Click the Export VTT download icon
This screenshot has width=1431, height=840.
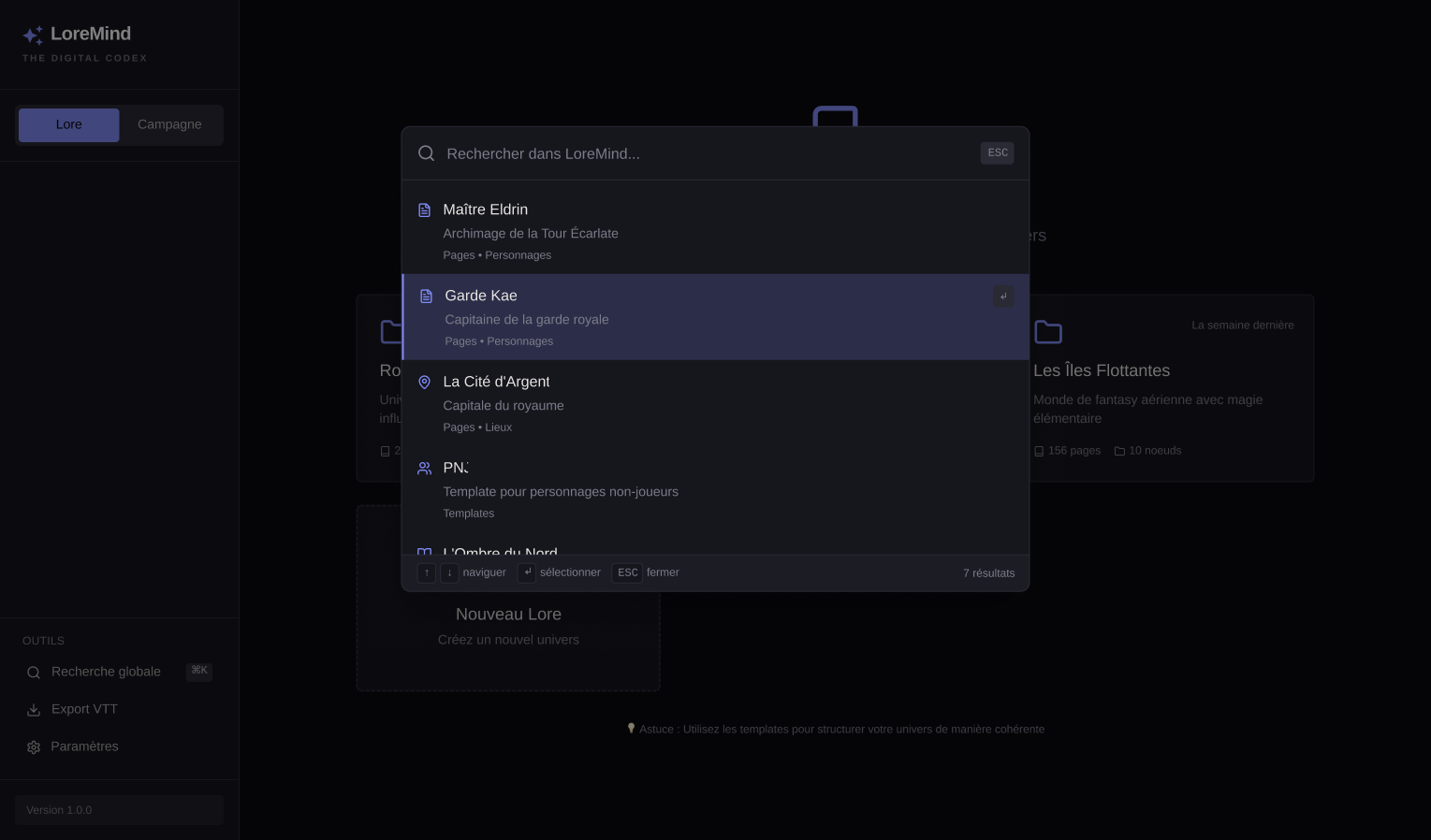(34, 710)
